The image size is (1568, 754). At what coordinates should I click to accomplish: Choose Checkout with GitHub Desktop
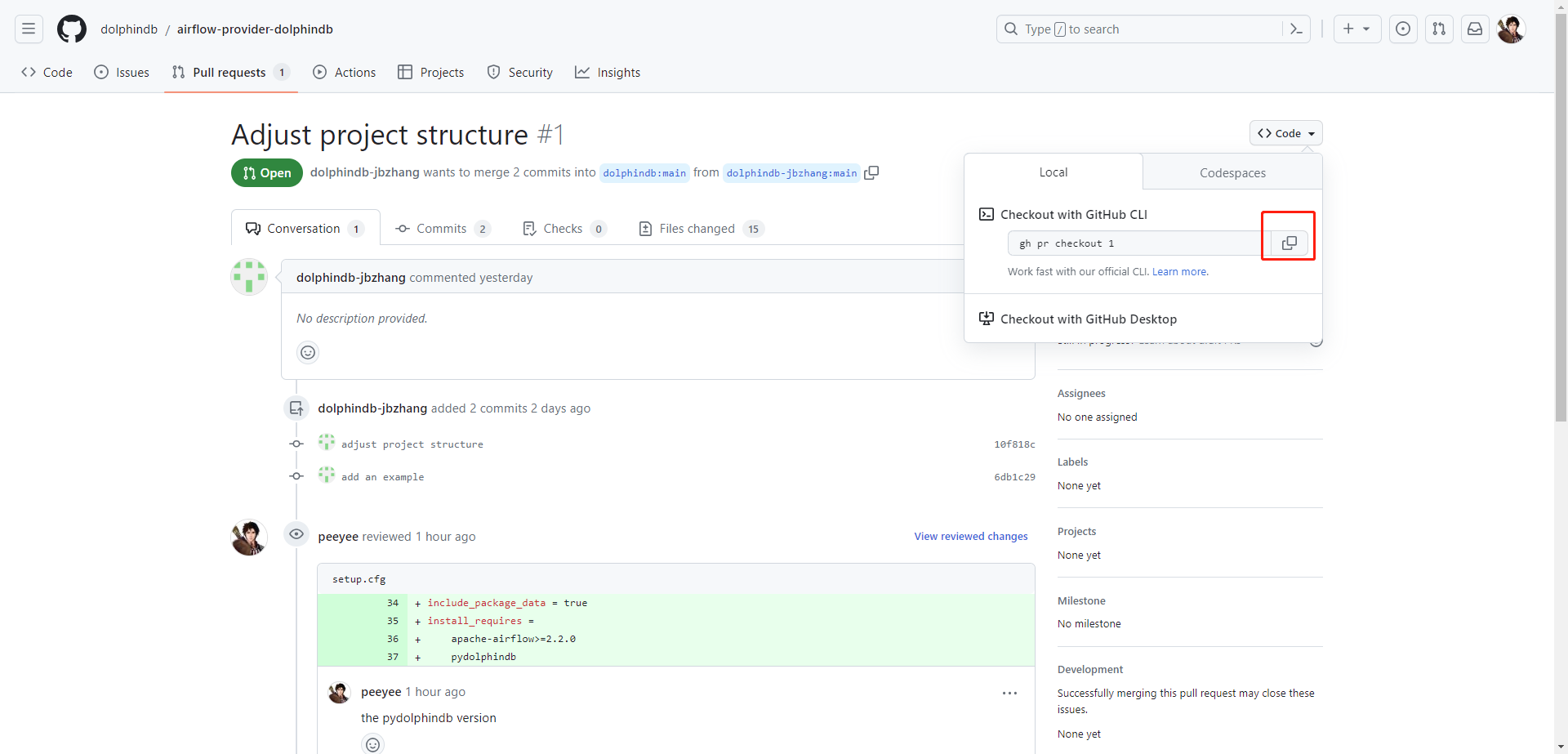[x=1089, y=319]
